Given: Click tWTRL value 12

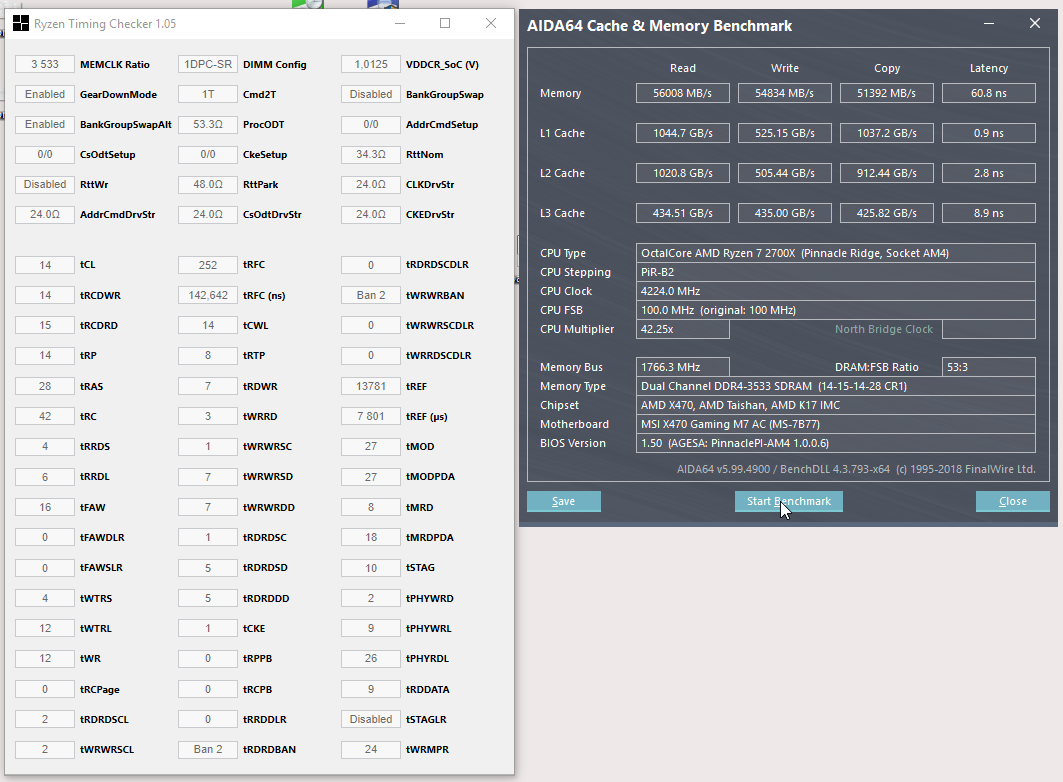Looking at the screenshot, I should [45, 628].
